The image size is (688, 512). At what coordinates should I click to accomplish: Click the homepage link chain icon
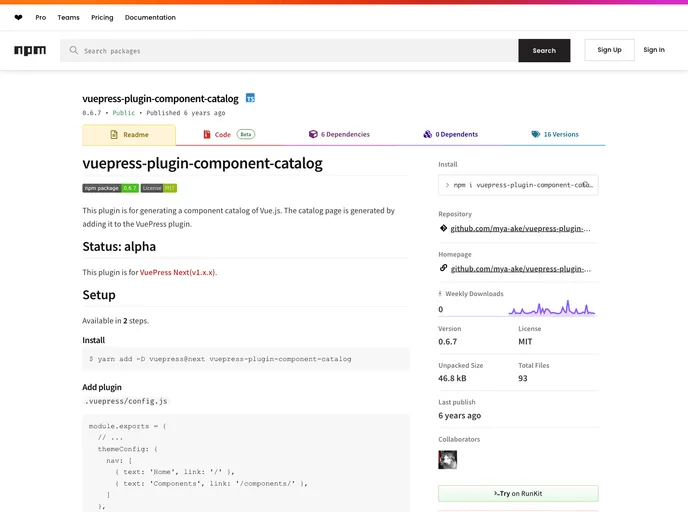[443, 268]
